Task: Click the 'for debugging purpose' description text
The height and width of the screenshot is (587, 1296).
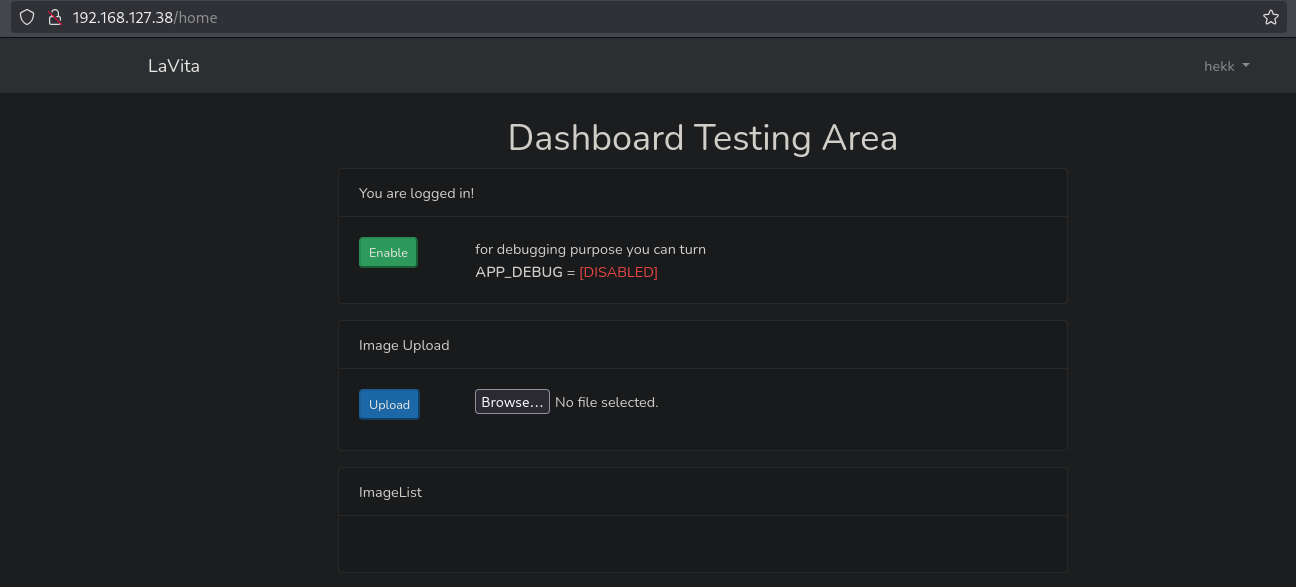Action: click(590, 249)
